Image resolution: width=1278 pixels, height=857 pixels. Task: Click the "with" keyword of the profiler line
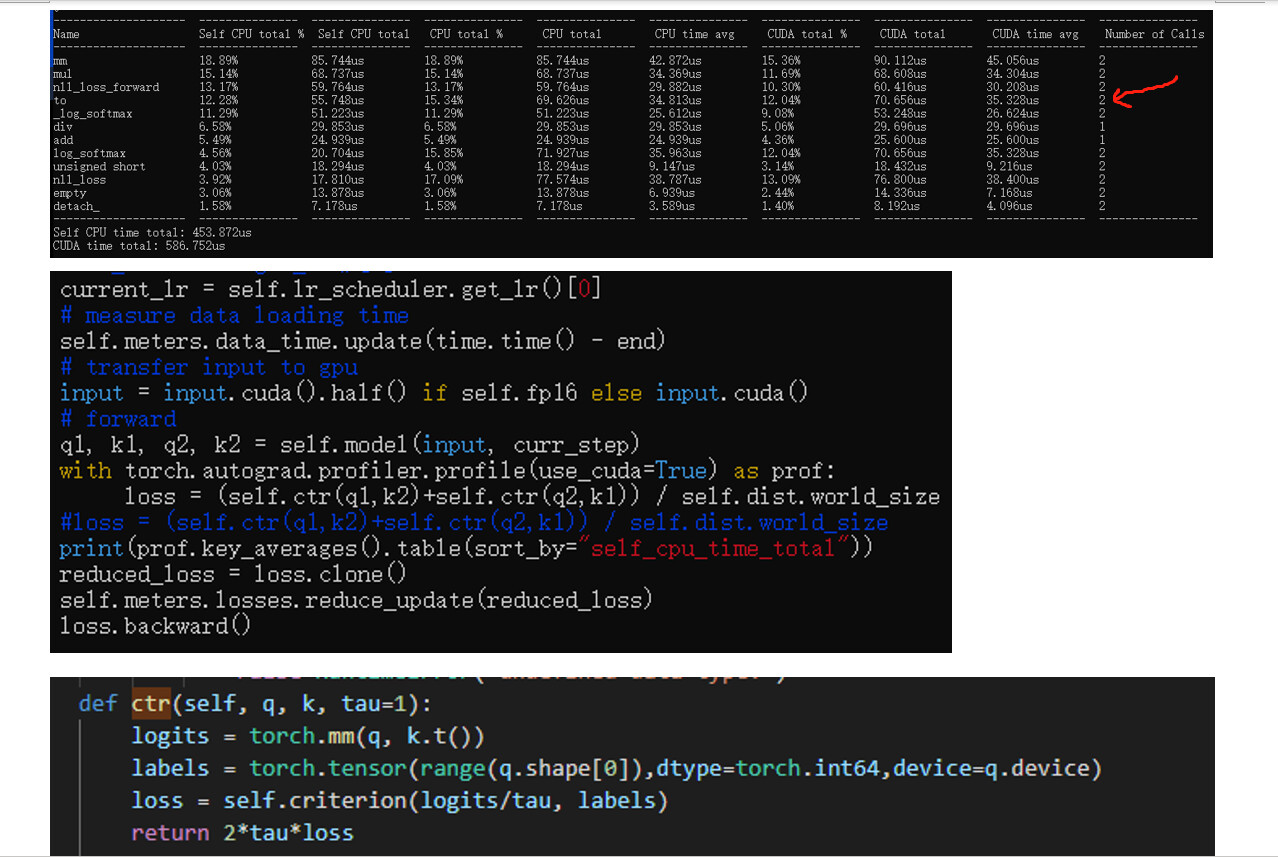coord(85,471)
